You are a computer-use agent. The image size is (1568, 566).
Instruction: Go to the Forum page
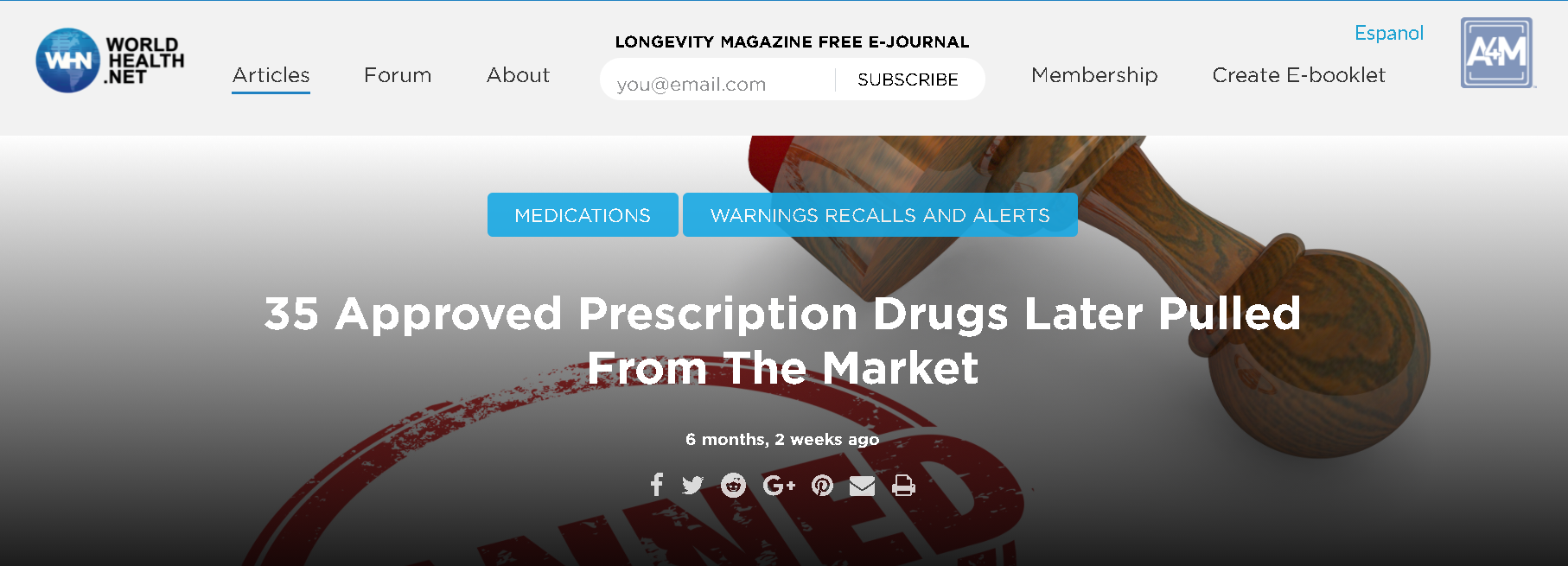pos(398,75)
